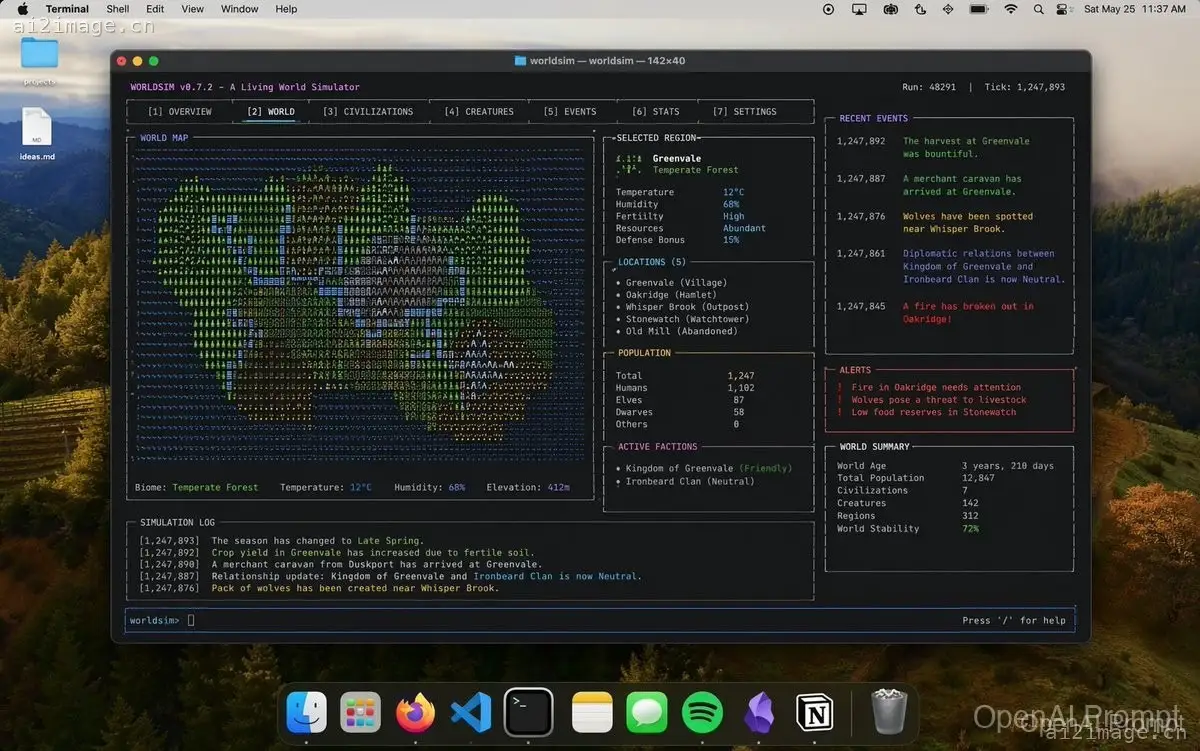Click "Press '/' for help" hint
This screenshot has width=1200, height=751.
pyautogui.click(x=1014, y=620)
